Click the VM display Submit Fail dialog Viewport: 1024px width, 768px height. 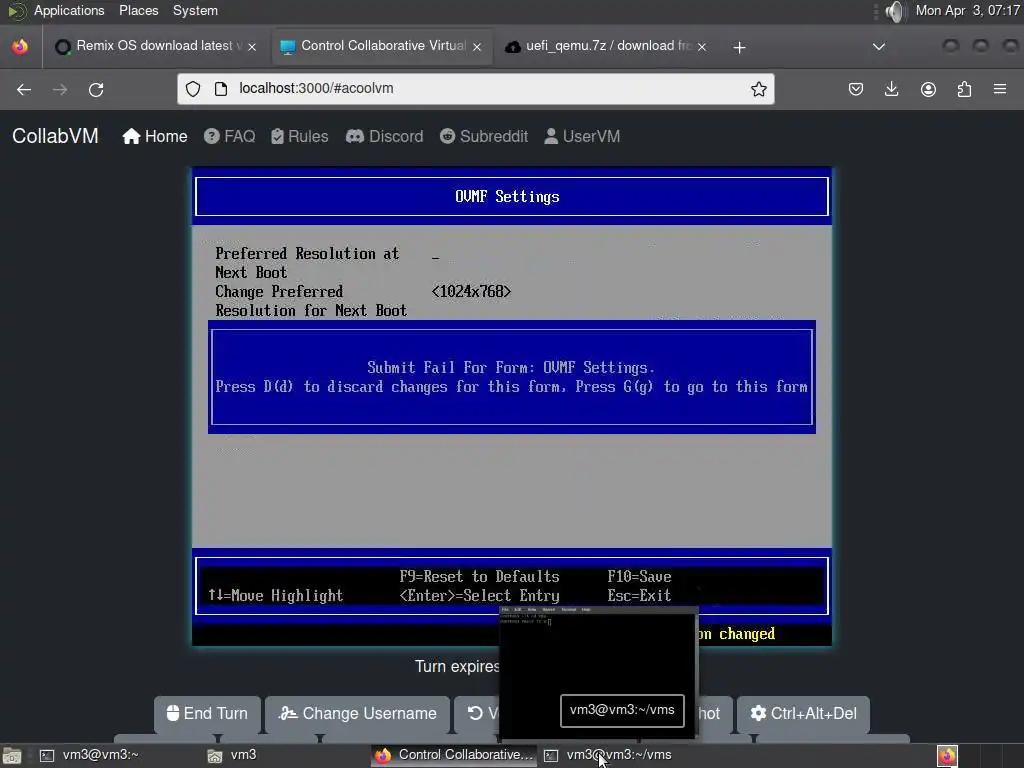pos(511,377)
